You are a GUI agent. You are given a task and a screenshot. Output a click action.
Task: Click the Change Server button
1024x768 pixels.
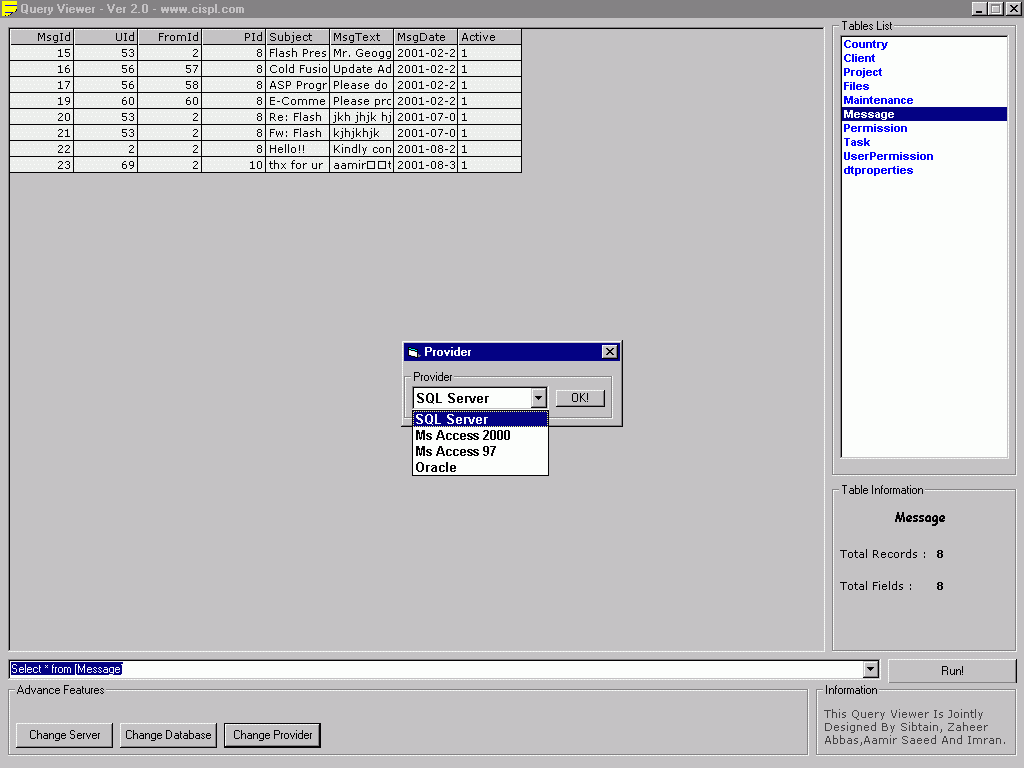[65, 735]
